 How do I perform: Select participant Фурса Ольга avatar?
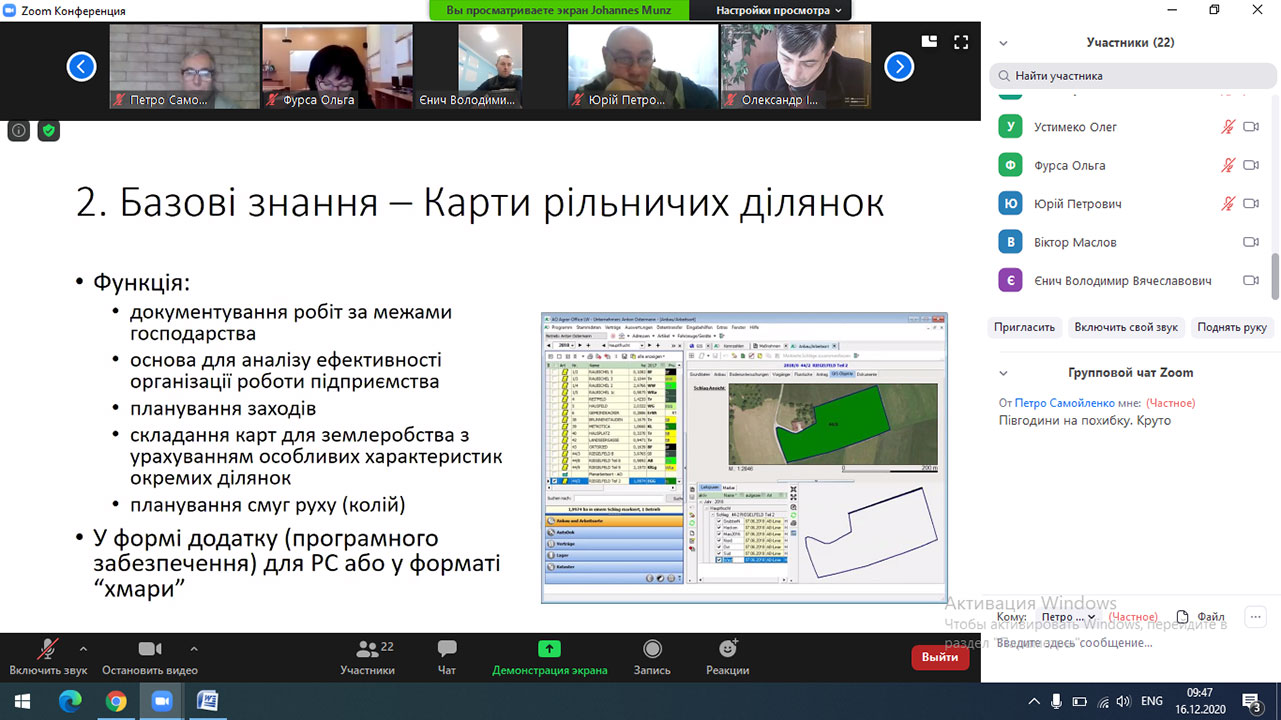tap(1010, 165)
